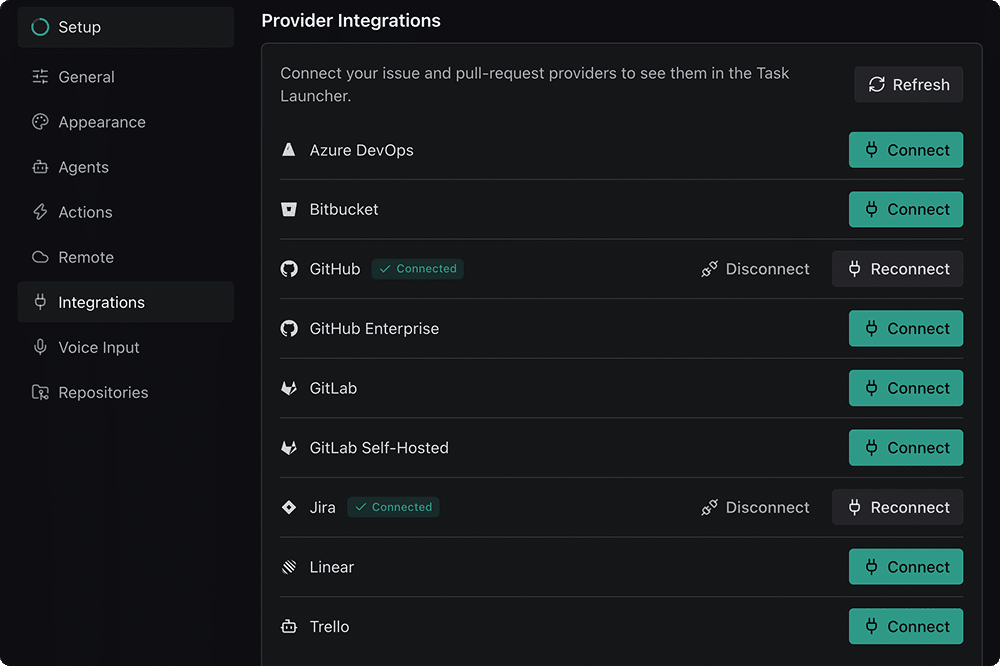Open Appearance settings
This screenshot has width=1000, height=666.
126,122
